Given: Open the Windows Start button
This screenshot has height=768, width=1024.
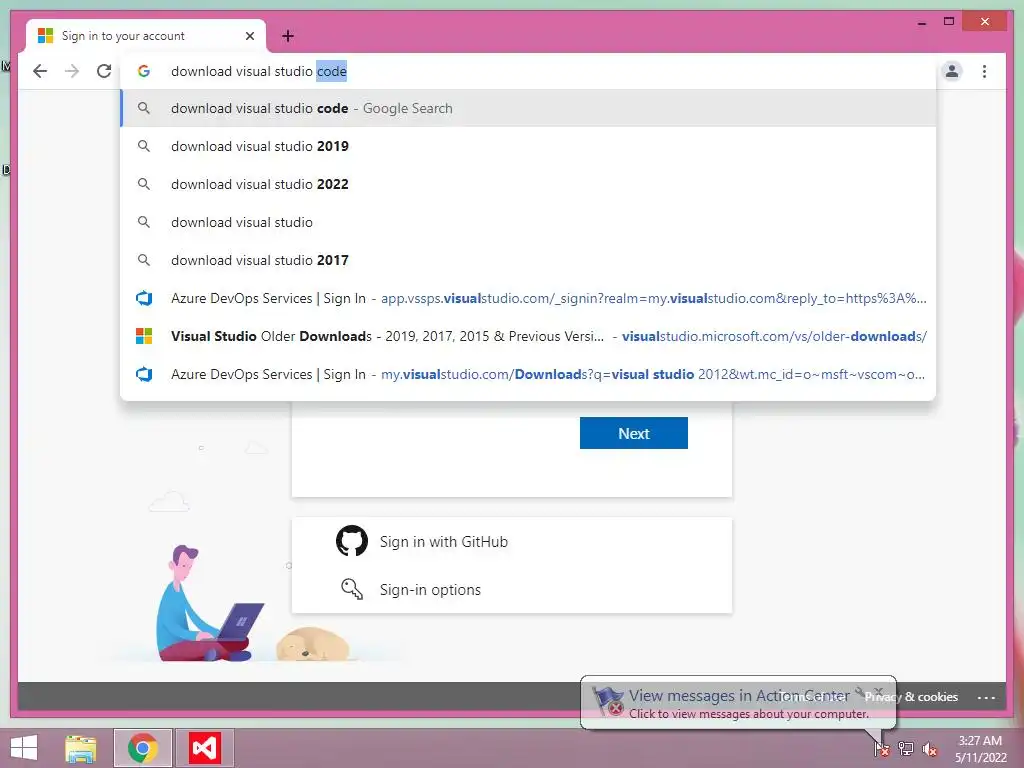Looking at the screenshot, I should [x=24, y=748].
